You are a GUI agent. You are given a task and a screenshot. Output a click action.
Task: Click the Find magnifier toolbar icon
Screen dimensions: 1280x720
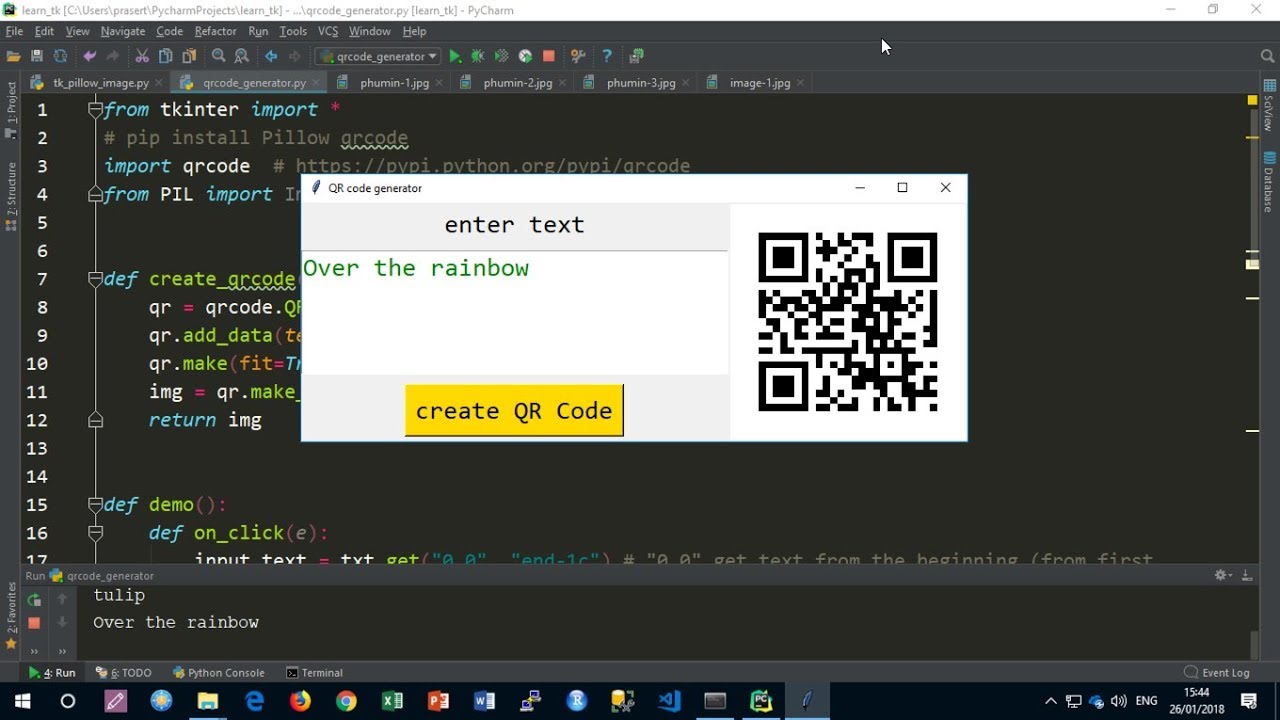pos(218,56)
